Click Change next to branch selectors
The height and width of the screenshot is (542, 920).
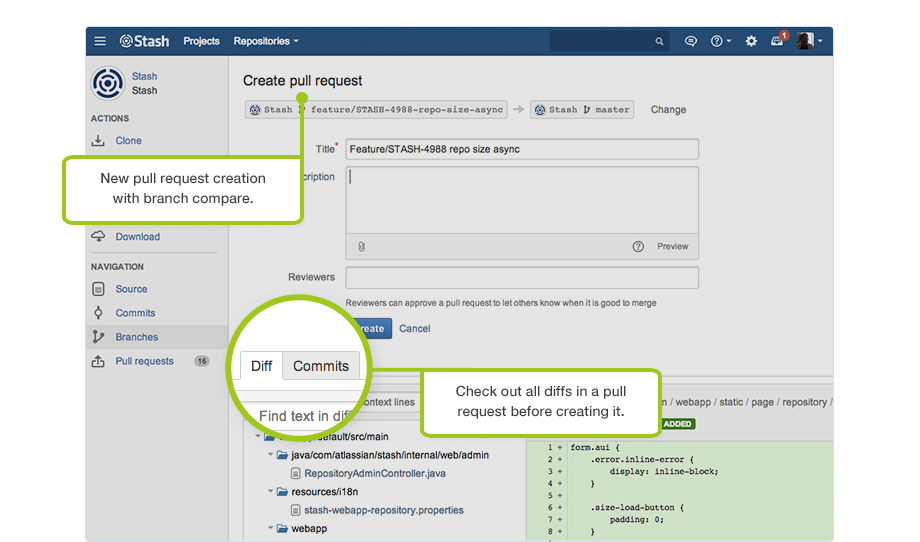pyautogui.click(x=668, y=110)
